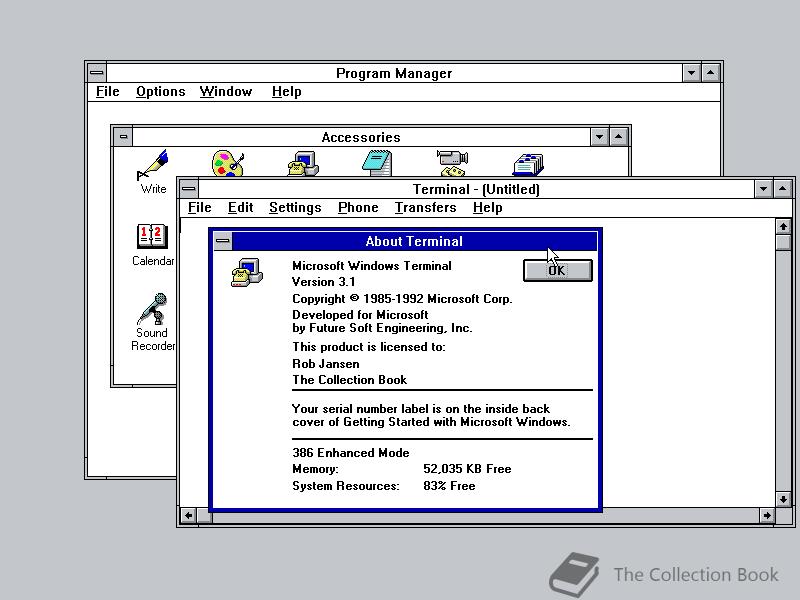800x600 pixels.
Task: Click the Terminal vertical scroll thumb
Action: [x=783, y=241]
